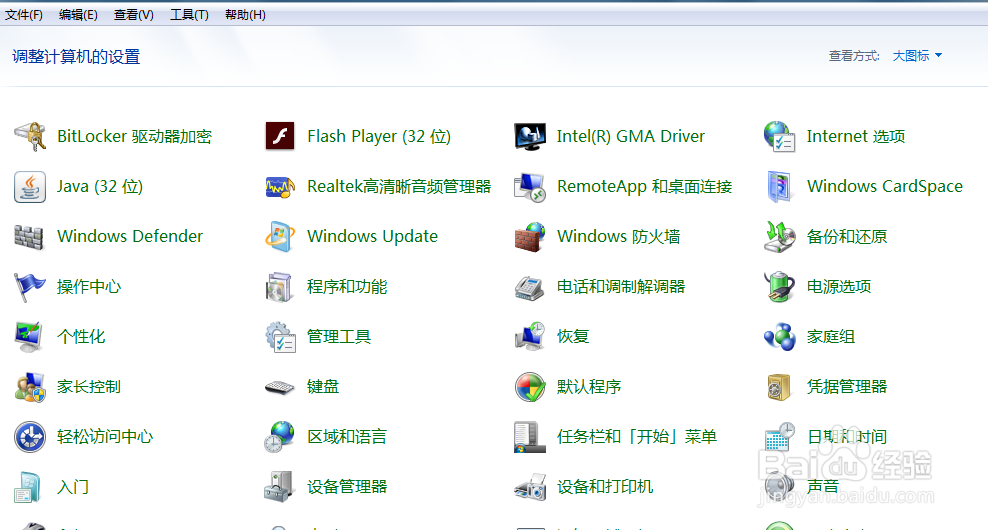Open the BitLocker drive encryption icon
Screen dimensions: 988x530
pos(30,137)
